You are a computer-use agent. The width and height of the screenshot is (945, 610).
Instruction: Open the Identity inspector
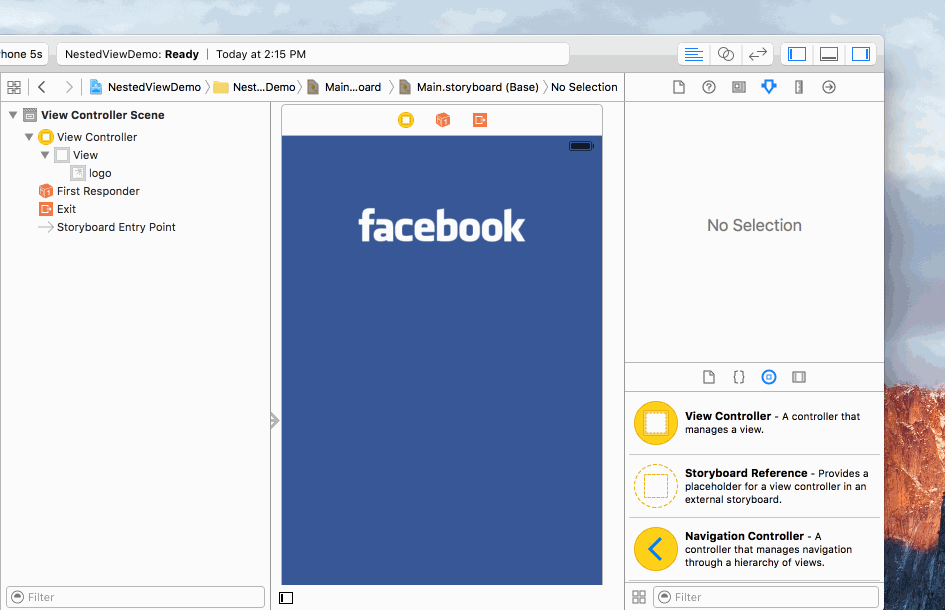(x=739, y=87)
